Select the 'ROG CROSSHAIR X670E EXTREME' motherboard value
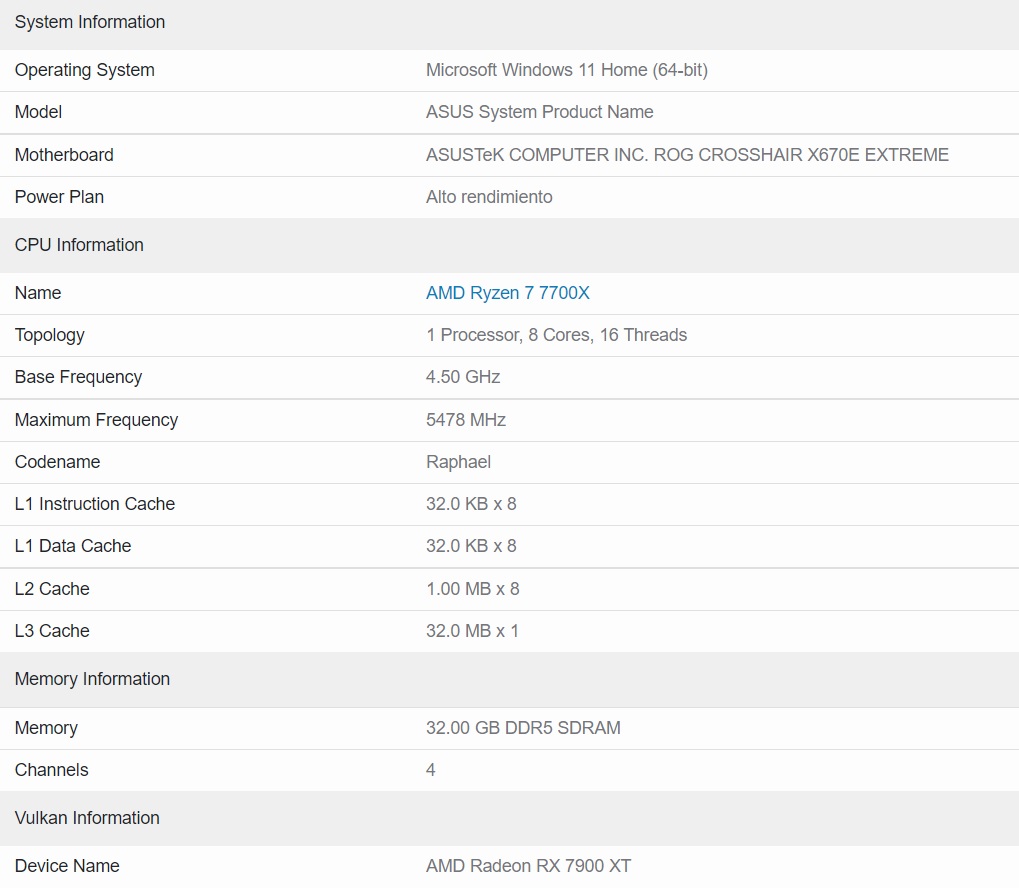 (x=801, y=155)
